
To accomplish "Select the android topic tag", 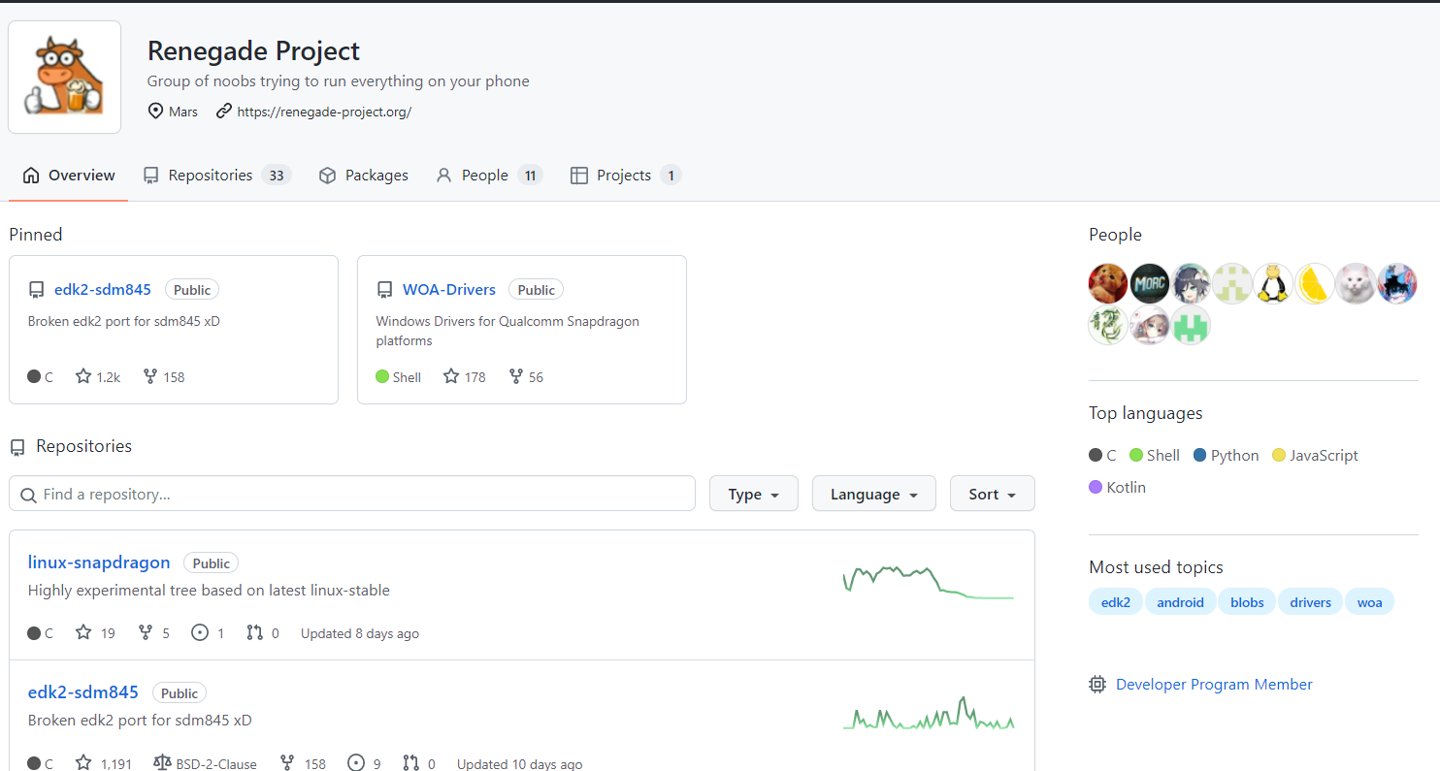I will pos(1180,602).
